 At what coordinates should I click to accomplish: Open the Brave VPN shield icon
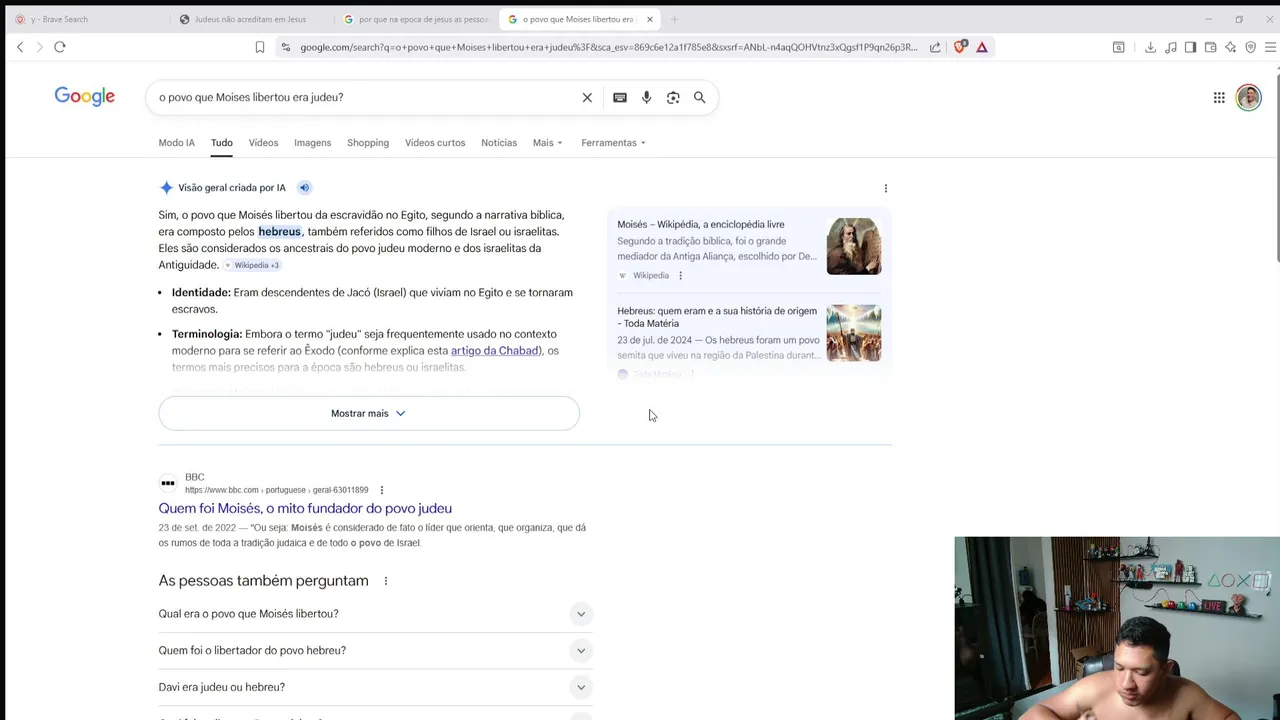[1250, 47]
